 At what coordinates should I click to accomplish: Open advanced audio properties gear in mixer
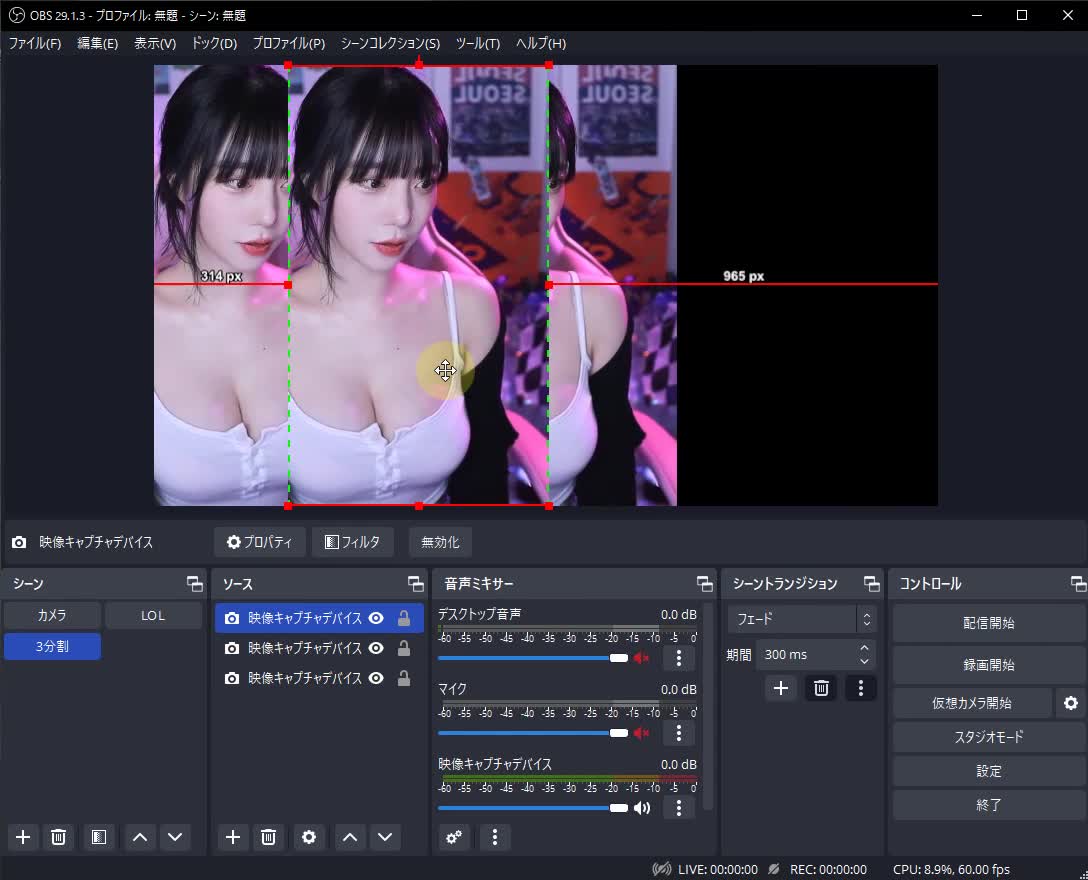(454, 837)
